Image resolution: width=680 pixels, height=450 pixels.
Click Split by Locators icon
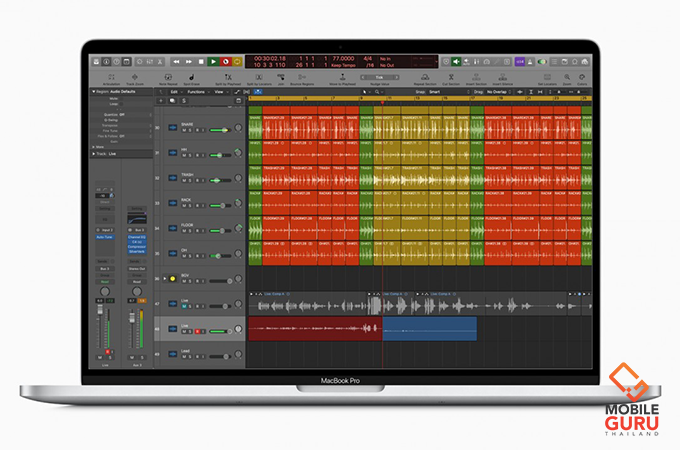point(259,77)
